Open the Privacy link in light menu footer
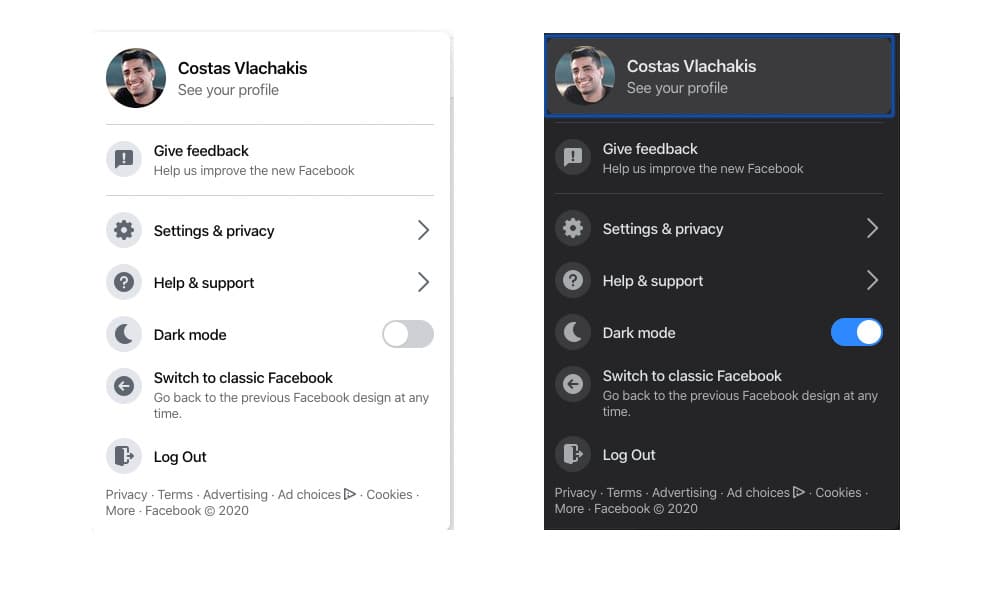Screen dimensions: 1000x596 point(126,495)
